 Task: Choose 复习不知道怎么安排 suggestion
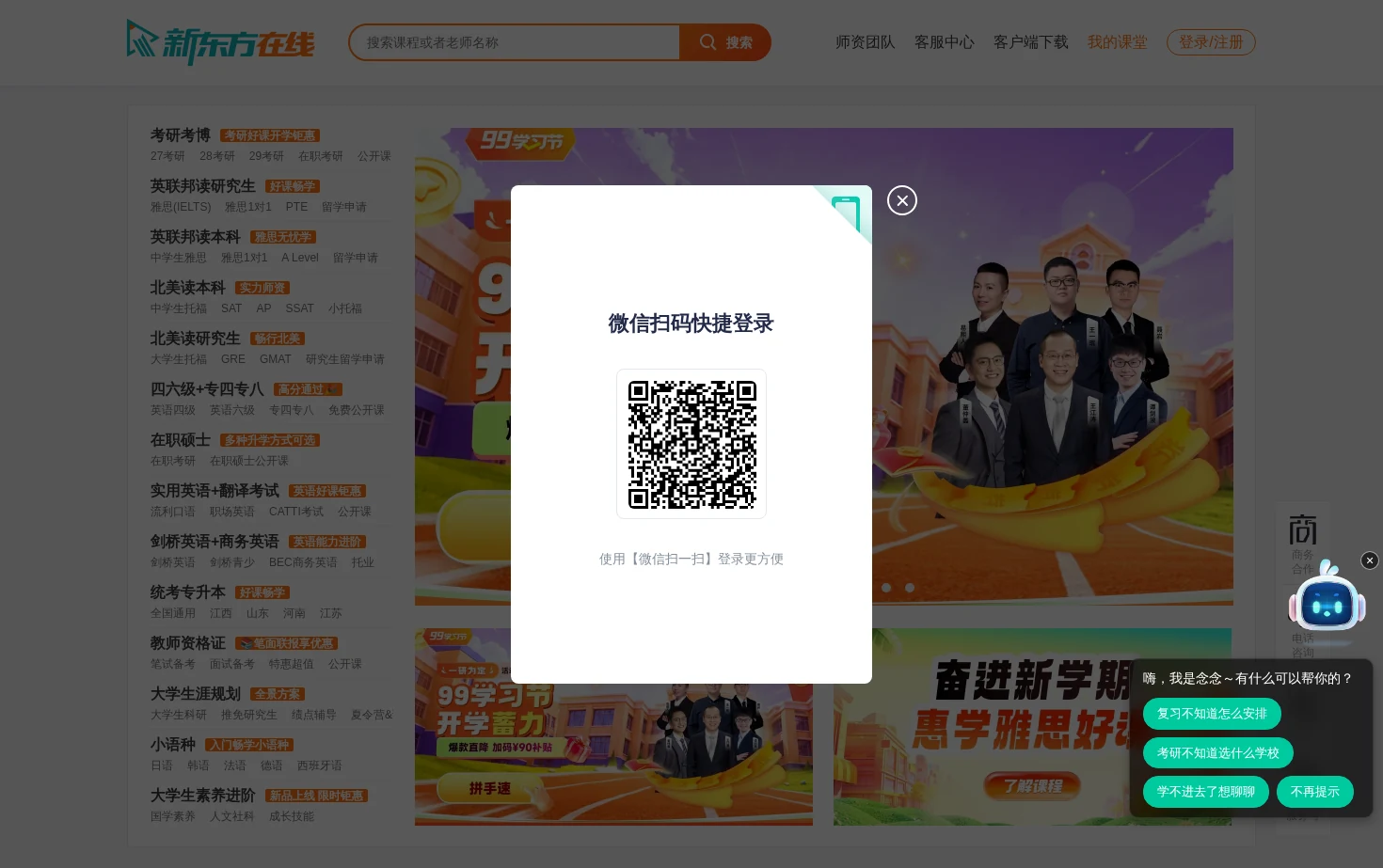[1212, 714]
